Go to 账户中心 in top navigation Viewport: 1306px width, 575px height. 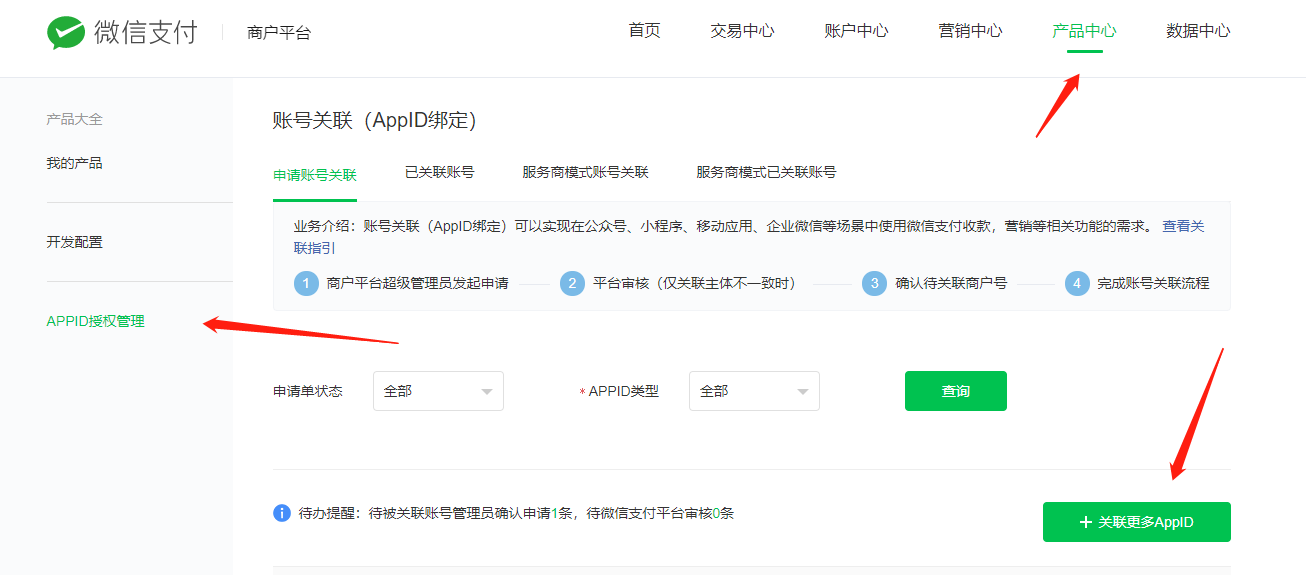[856, 30]
